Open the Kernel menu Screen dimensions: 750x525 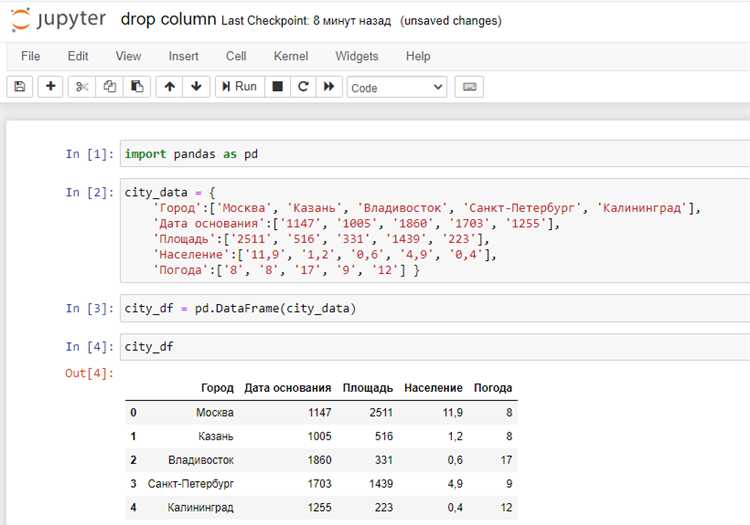tap(291, 56)
